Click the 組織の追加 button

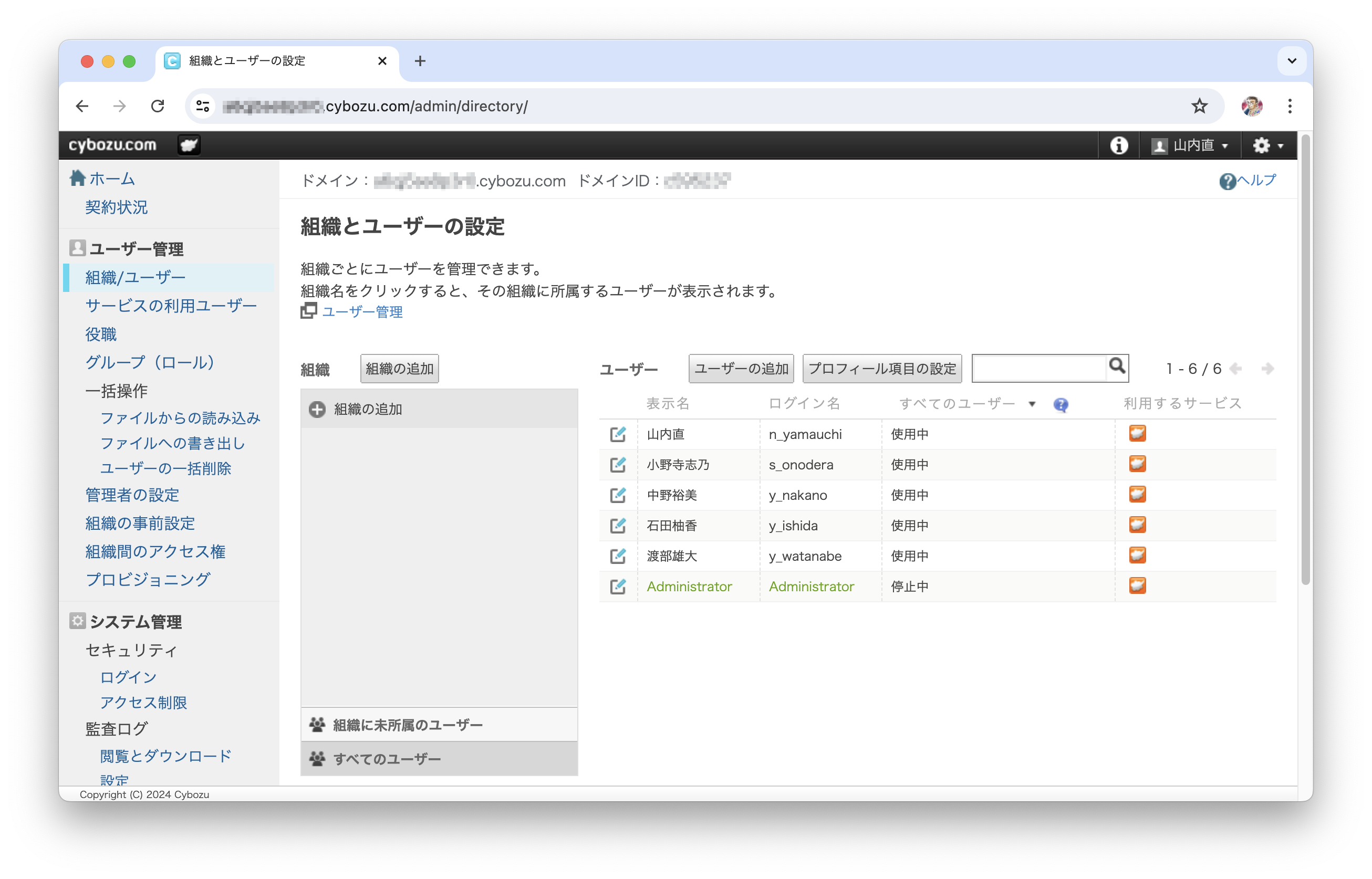click(399, 369)
